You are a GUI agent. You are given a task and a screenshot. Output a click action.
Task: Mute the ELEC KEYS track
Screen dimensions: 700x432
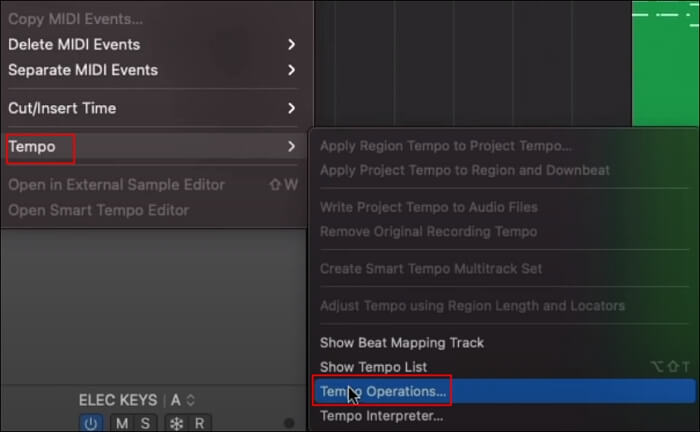(121, 423)
